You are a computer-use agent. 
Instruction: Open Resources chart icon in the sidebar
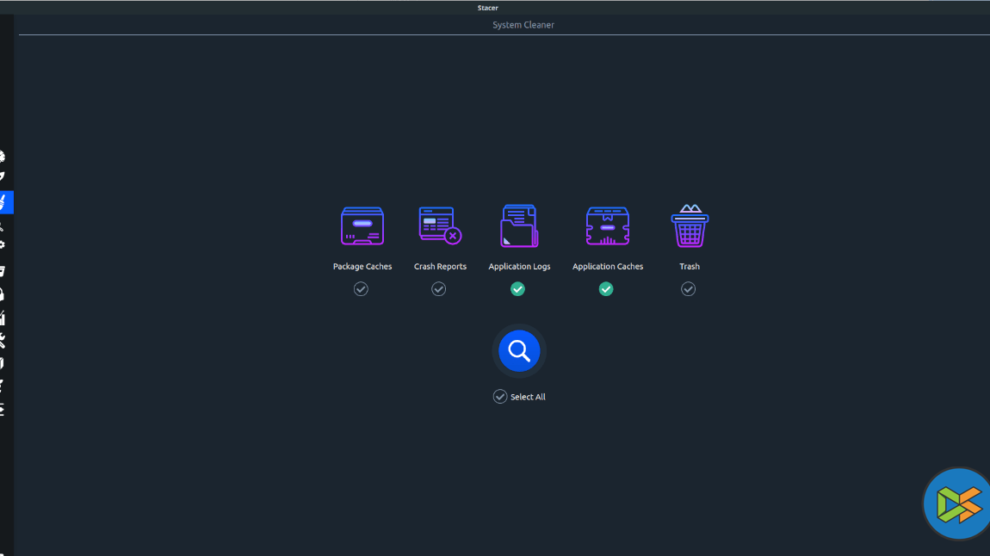coord(3,318)
